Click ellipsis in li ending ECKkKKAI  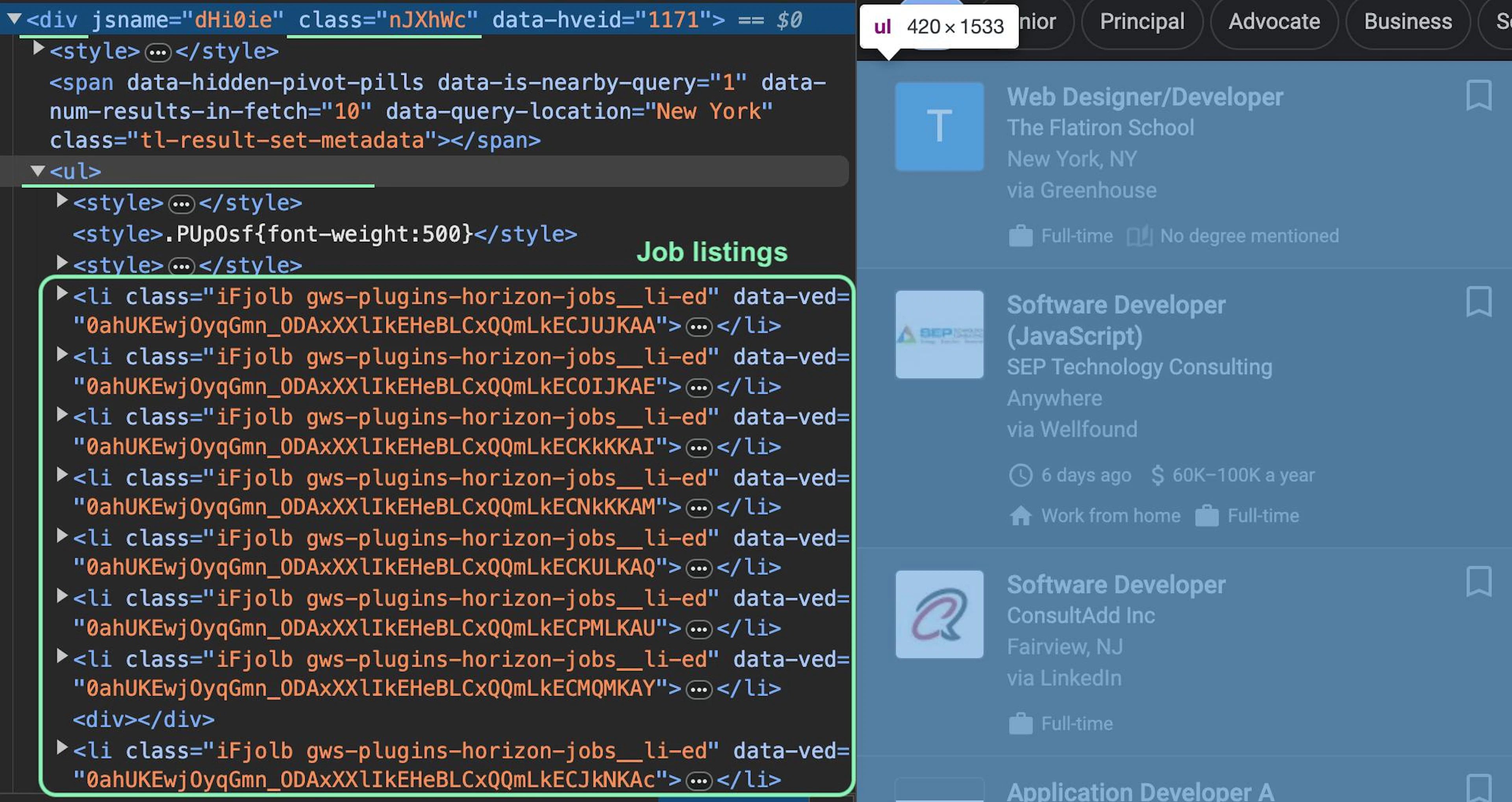click(x=699, y=448)
